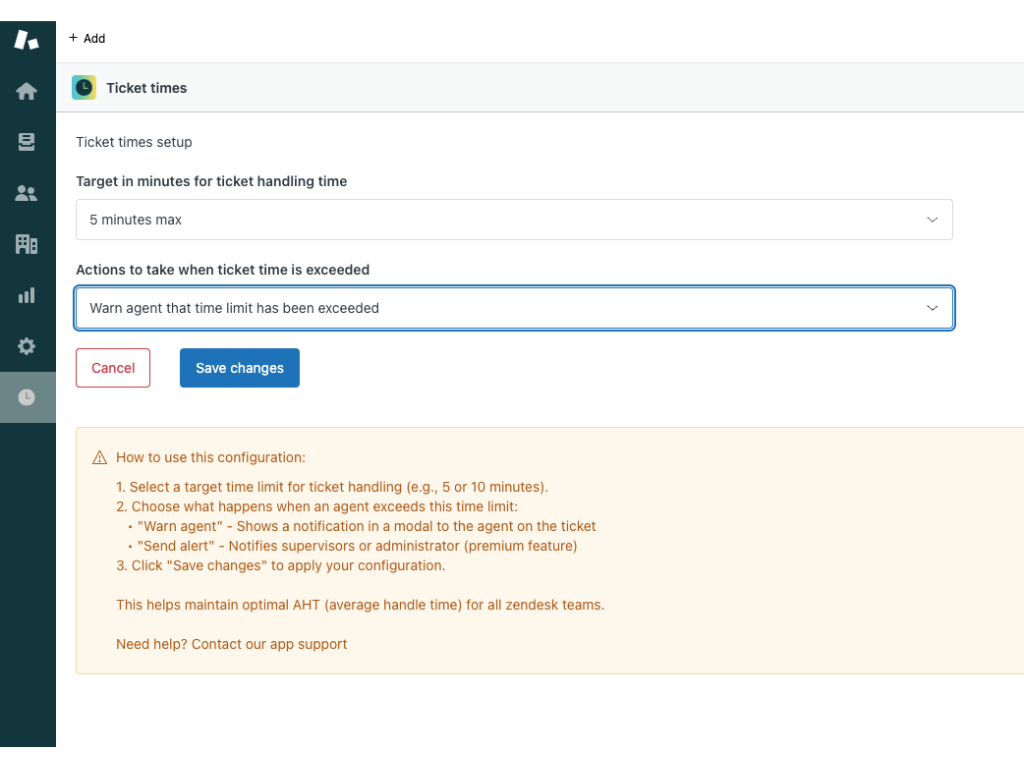Open the Customers people icon

[27, 193]
